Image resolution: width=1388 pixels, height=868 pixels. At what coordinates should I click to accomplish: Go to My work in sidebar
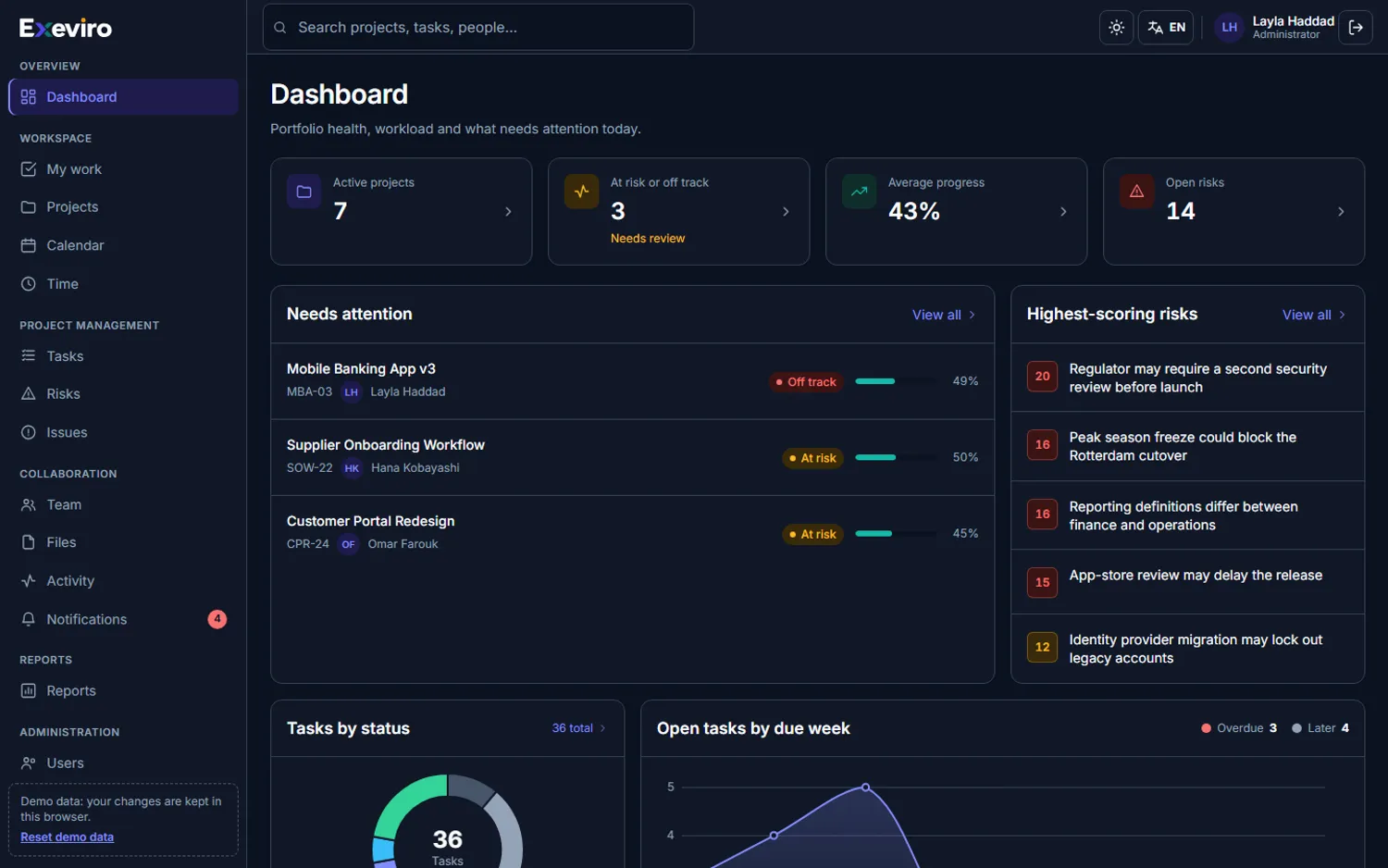tap(123, 169)
